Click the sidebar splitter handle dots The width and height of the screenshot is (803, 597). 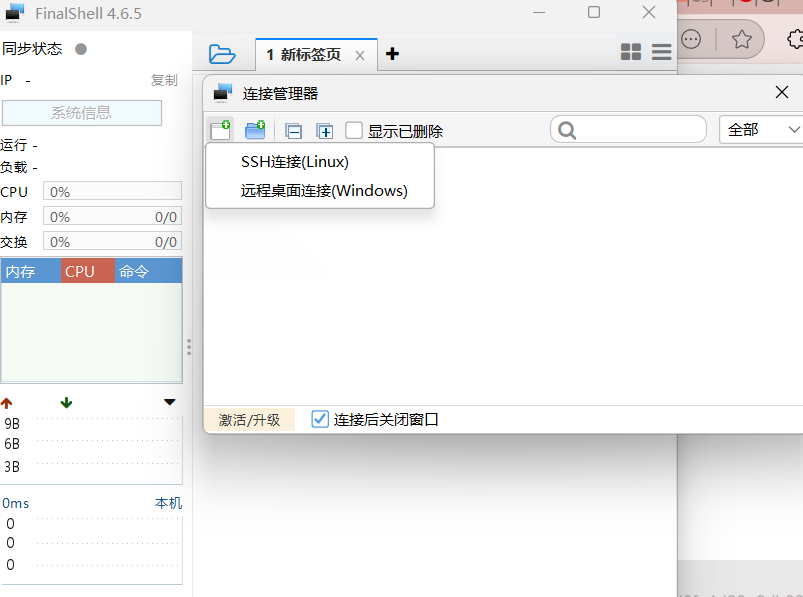click(x=189, y=347)
